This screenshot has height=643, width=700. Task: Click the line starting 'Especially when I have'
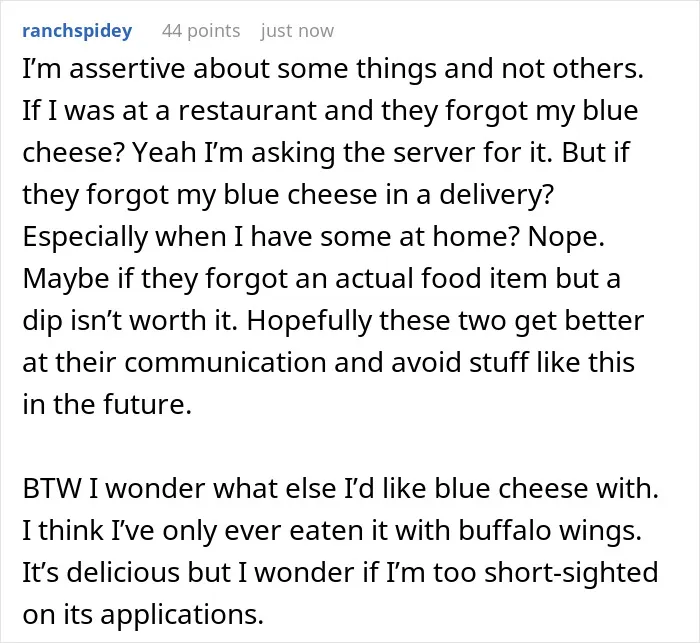pyautogui.click(x=313, y=237)
